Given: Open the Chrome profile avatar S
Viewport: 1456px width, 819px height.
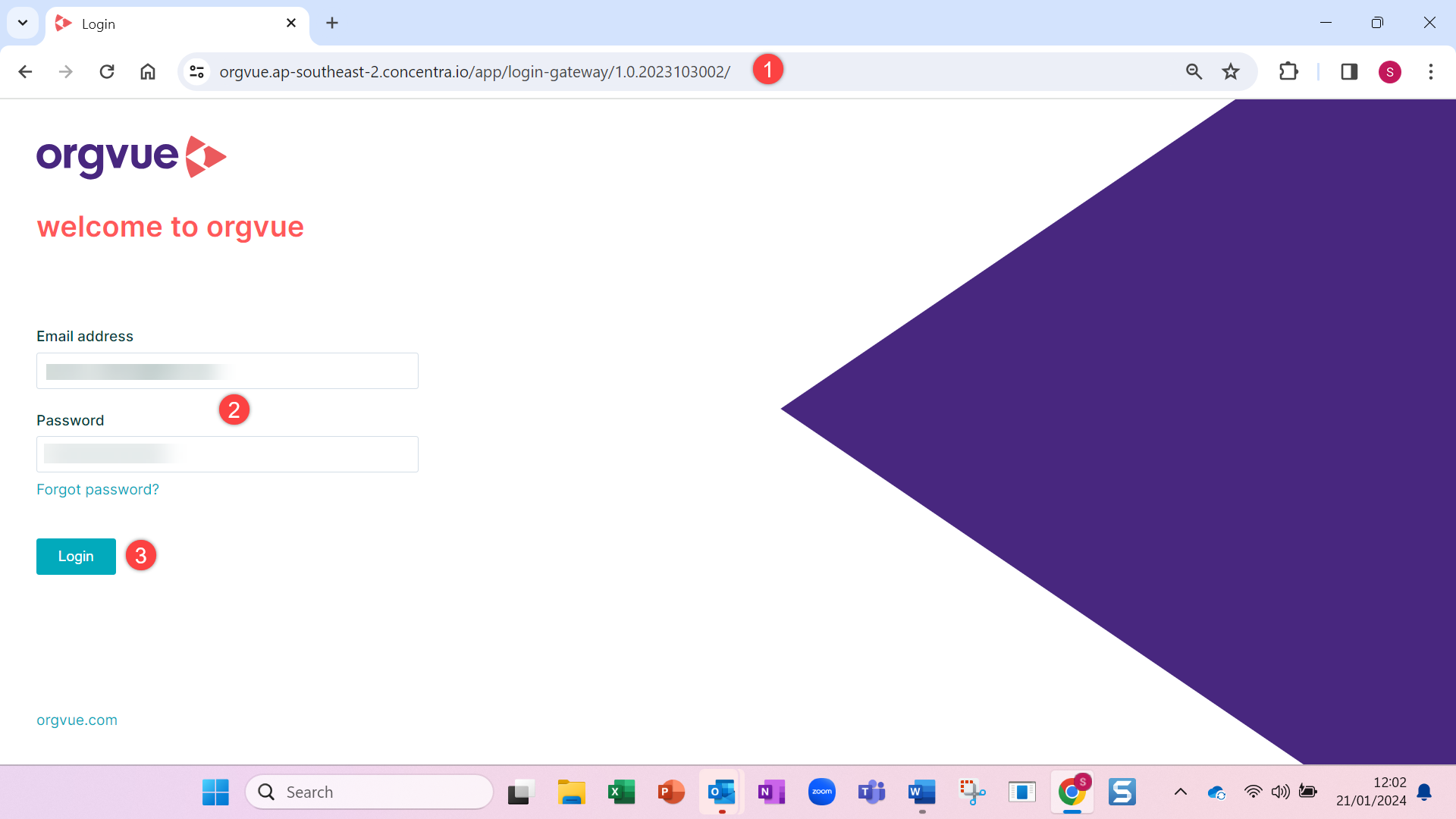Looking at the screenshot, I should coord(1390,72).
